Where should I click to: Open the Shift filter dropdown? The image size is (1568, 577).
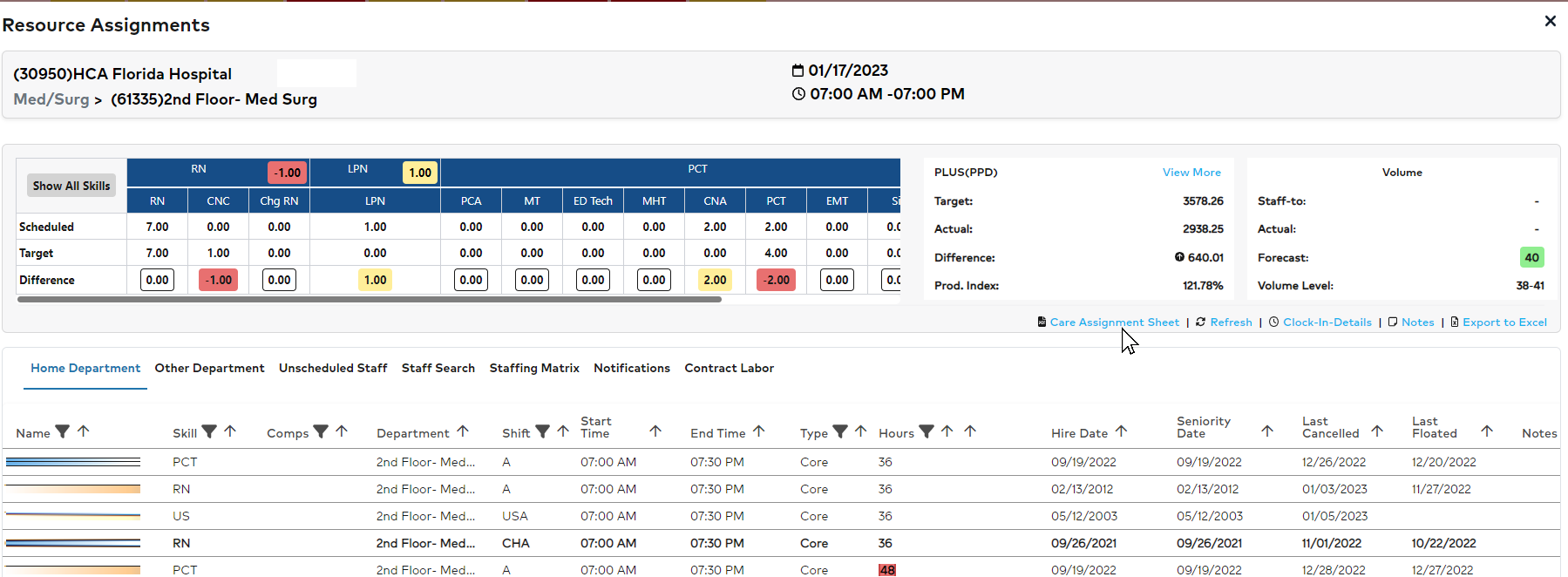542,431
